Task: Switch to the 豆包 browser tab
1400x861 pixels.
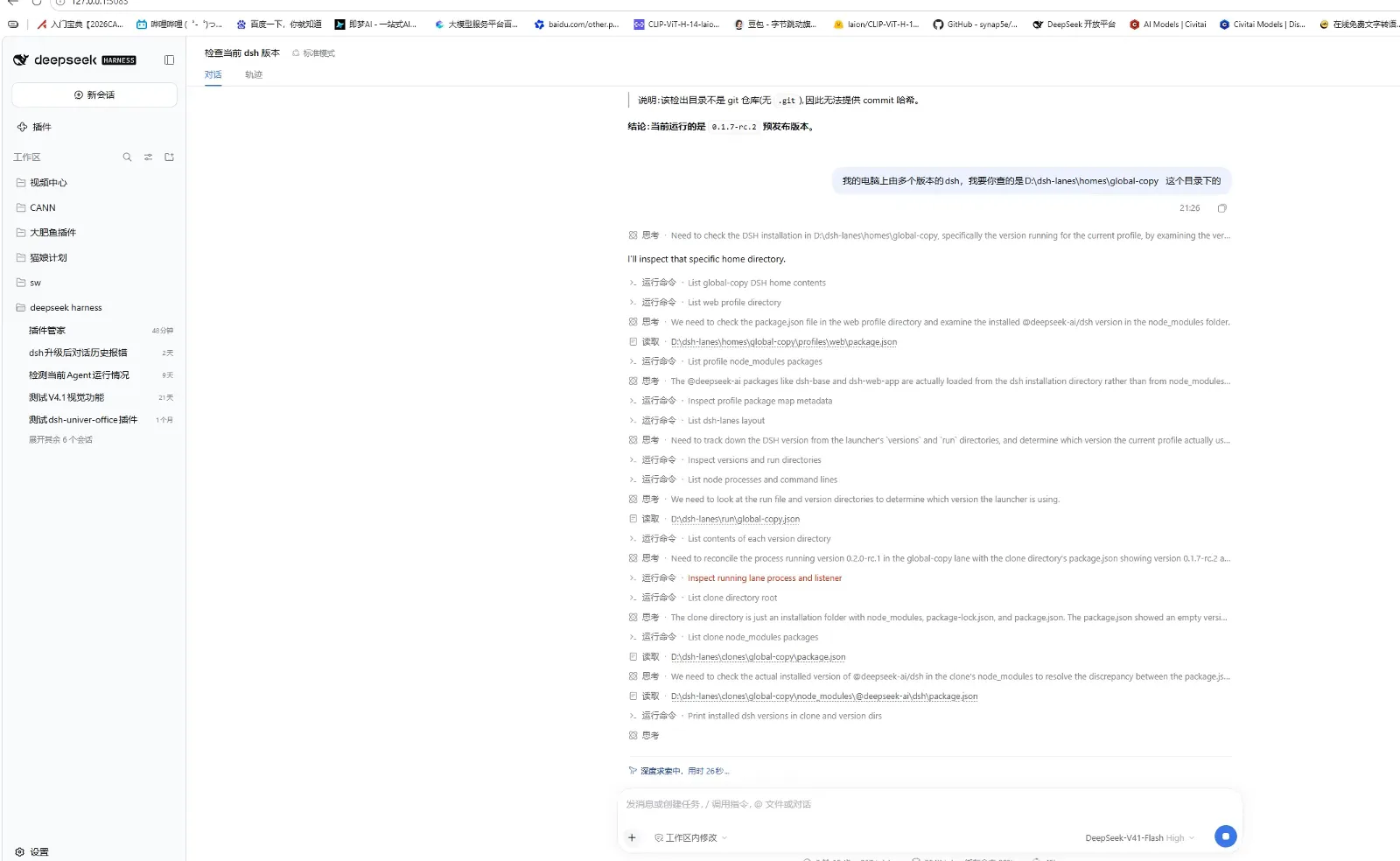Action: (775, 24)
